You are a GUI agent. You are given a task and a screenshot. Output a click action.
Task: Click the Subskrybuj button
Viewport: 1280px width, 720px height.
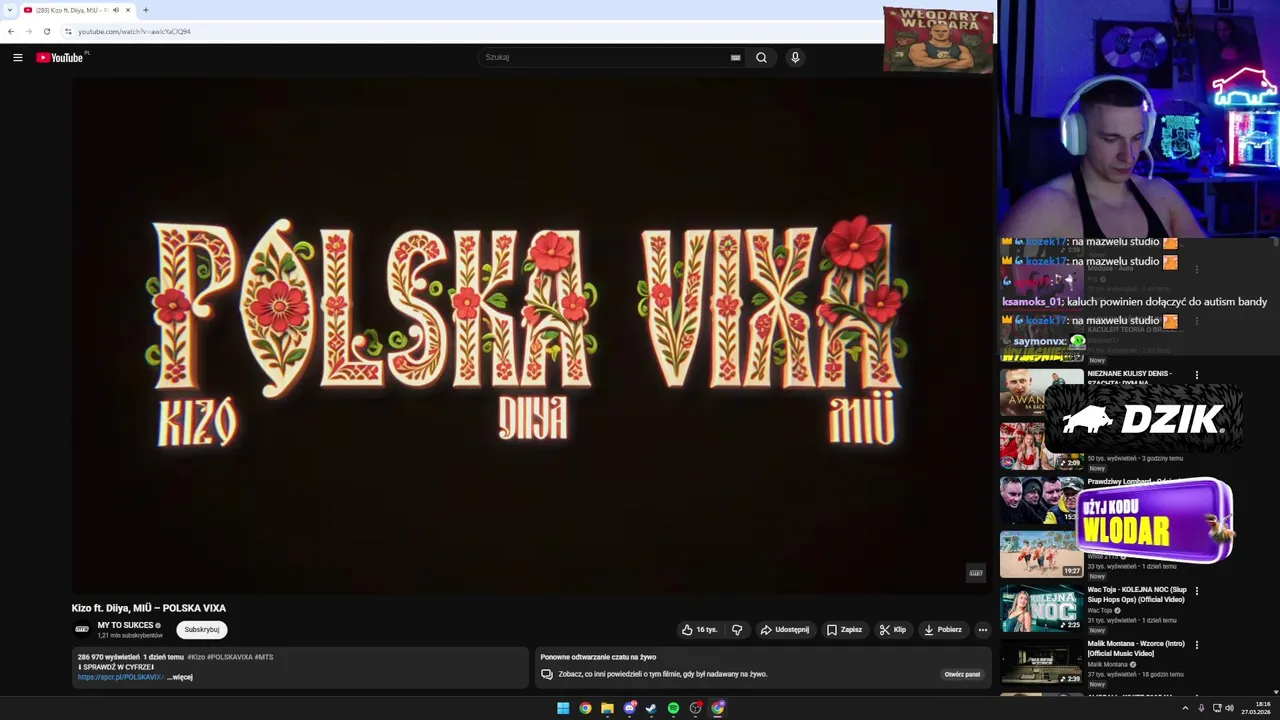[x=202, y=630]
